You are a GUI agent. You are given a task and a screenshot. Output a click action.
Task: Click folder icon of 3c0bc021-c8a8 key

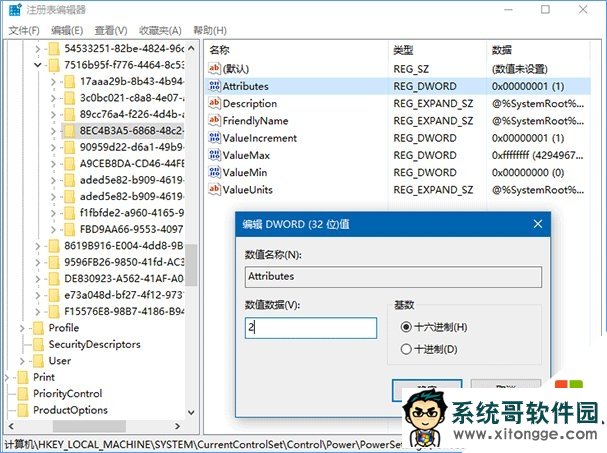pos(69,98)
